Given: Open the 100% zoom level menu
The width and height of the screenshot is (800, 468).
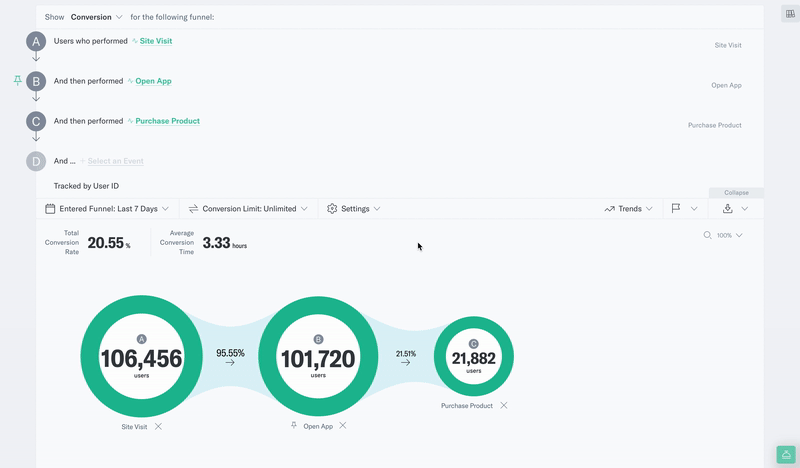Looking at the screenshot, I should pos(730,235).
